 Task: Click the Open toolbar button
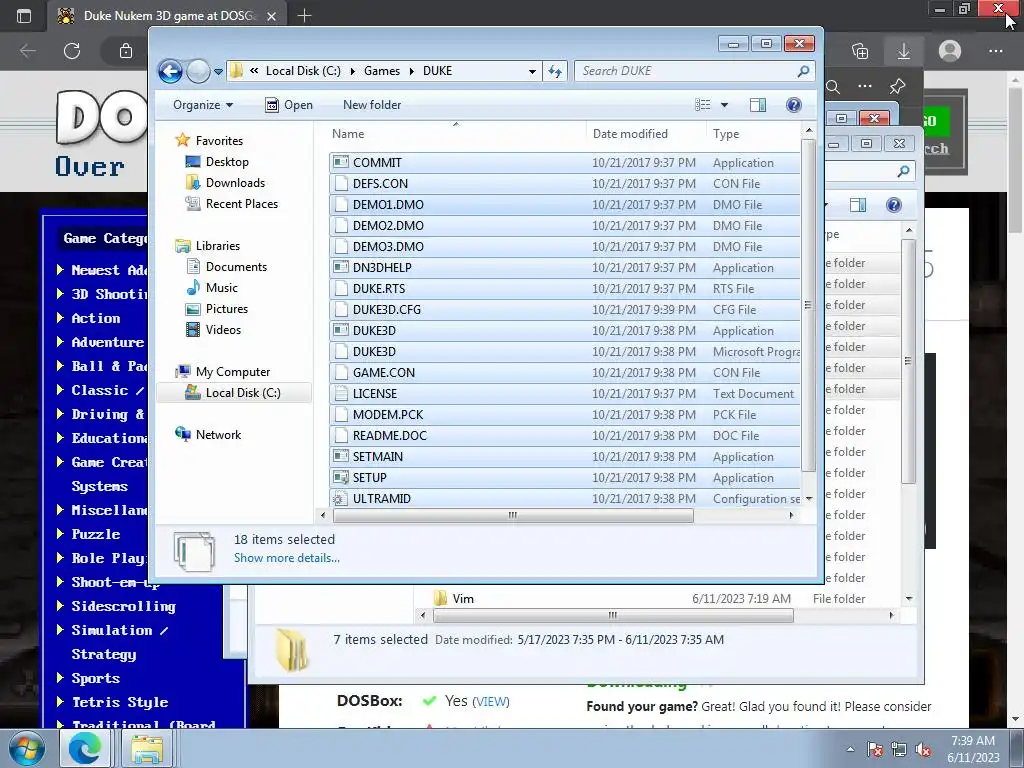289,105
